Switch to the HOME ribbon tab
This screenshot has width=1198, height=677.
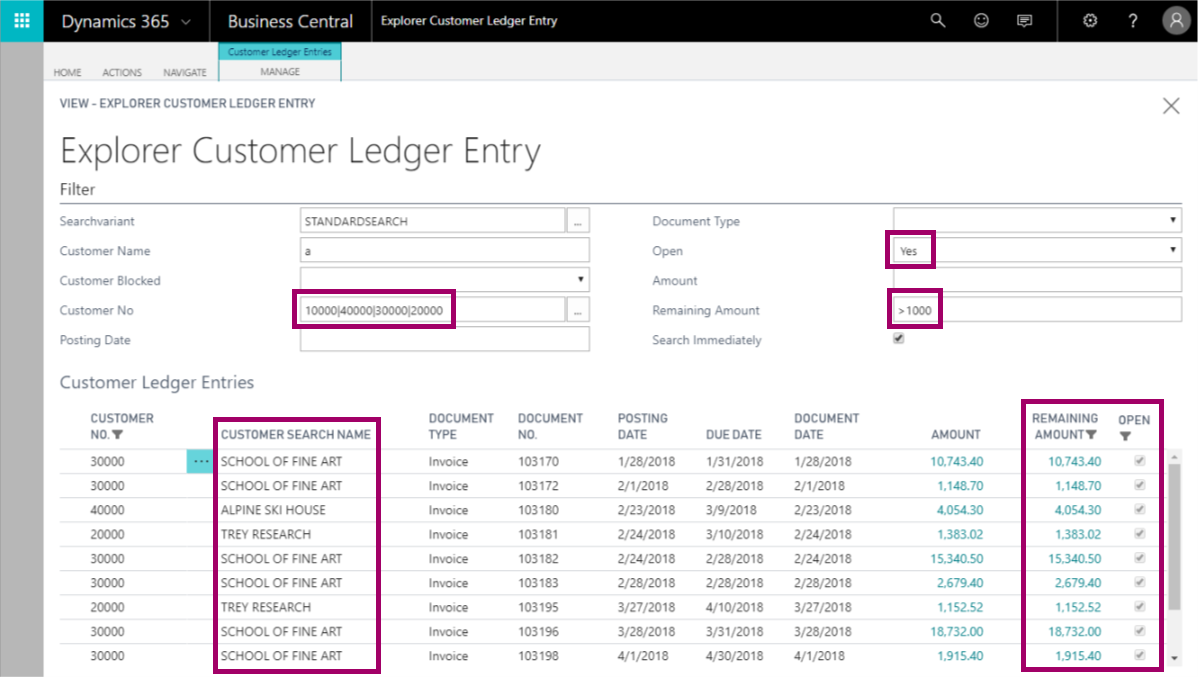pos(67,73)
